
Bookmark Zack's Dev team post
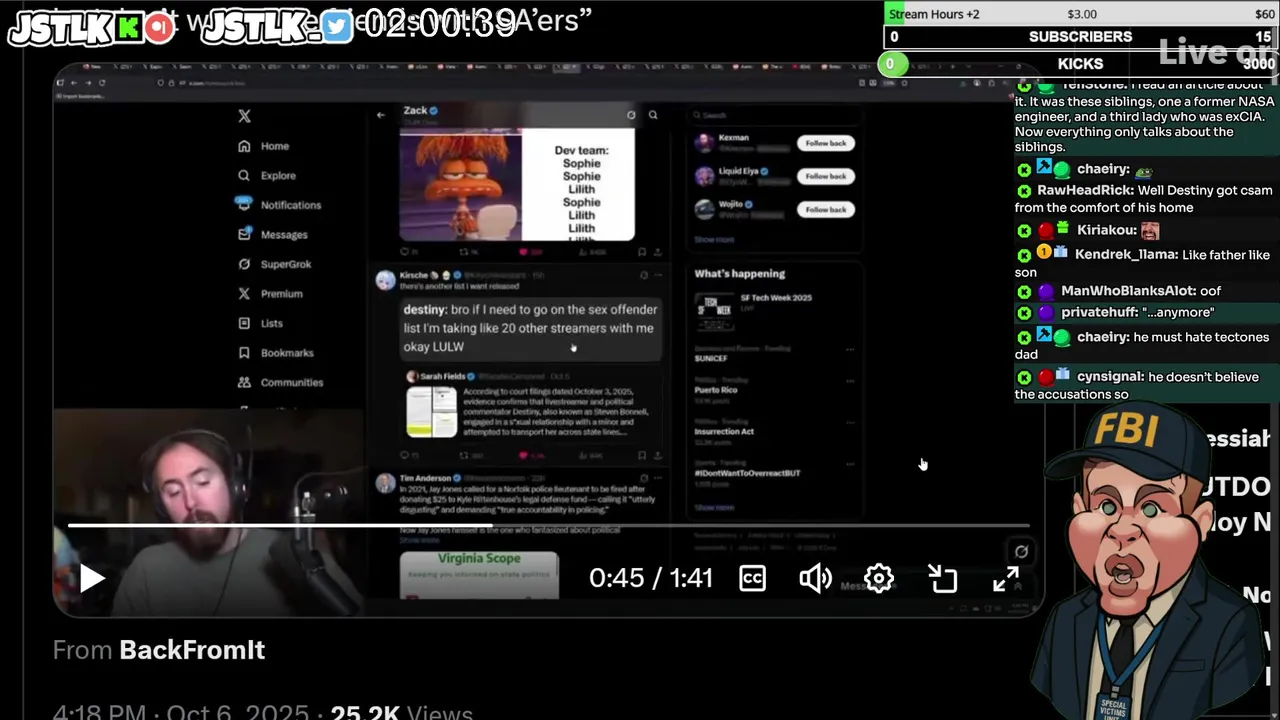[x=642, y=252]
